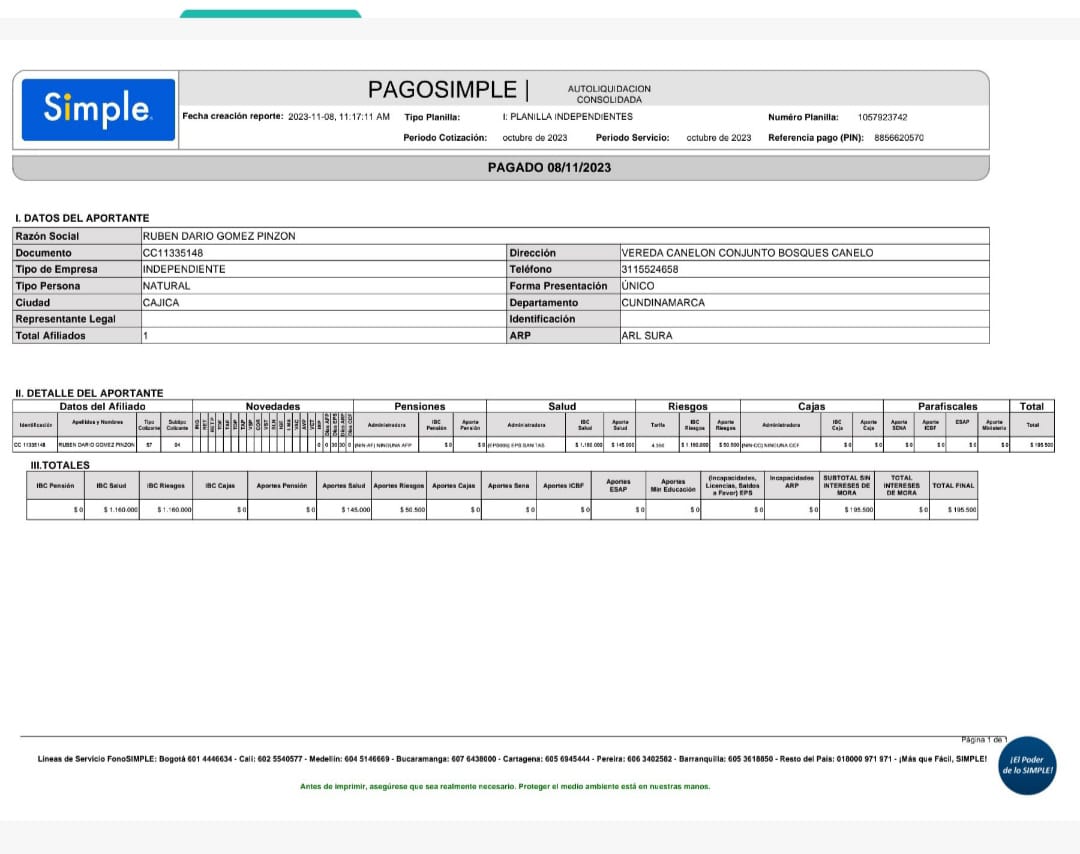Click the PAGOSIMPLE title heading
This screenshot has height=854, width=1080.
click(x=442, y=90)
